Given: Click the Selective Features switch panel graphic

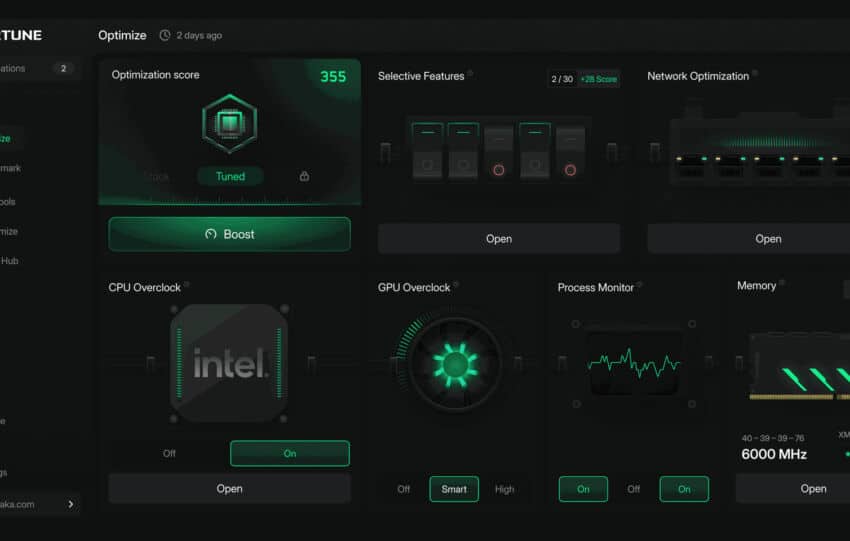Looking at the screenshot, I should 499,150.
